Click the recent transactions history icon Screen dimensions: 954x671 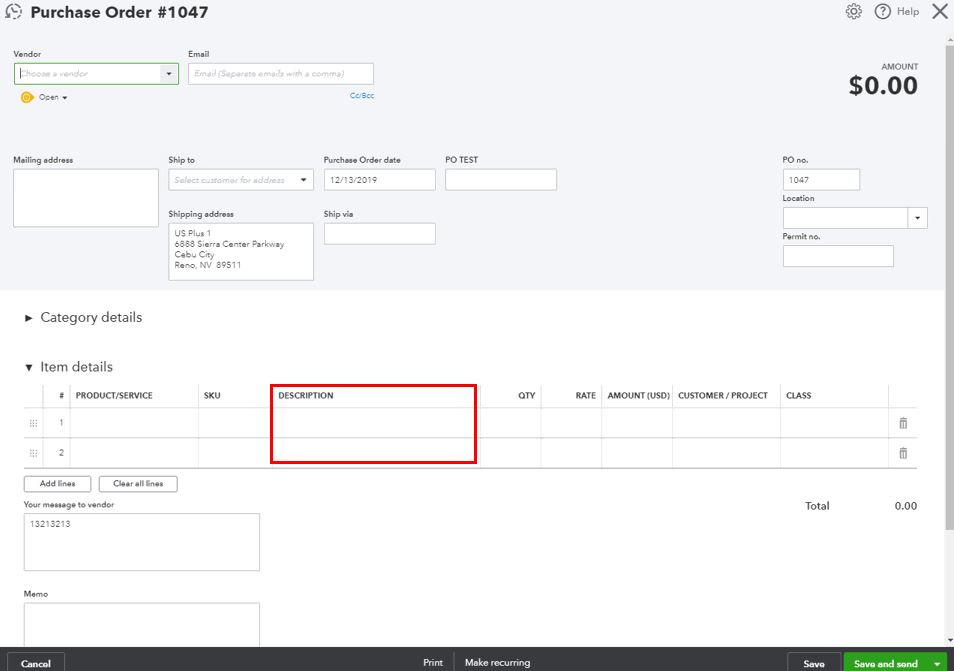pos(13,12)
